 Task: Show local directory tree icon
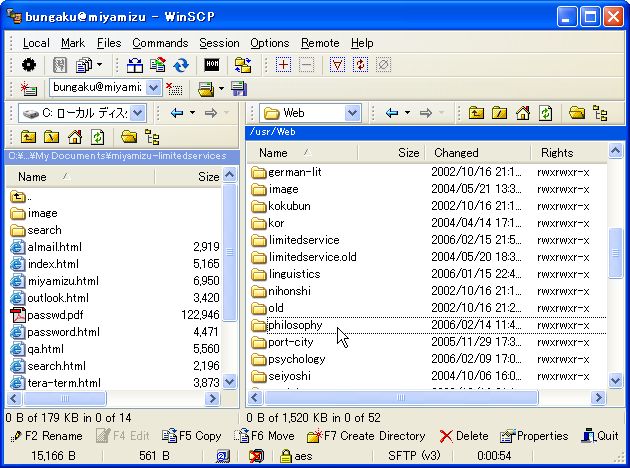coord(152,137)
